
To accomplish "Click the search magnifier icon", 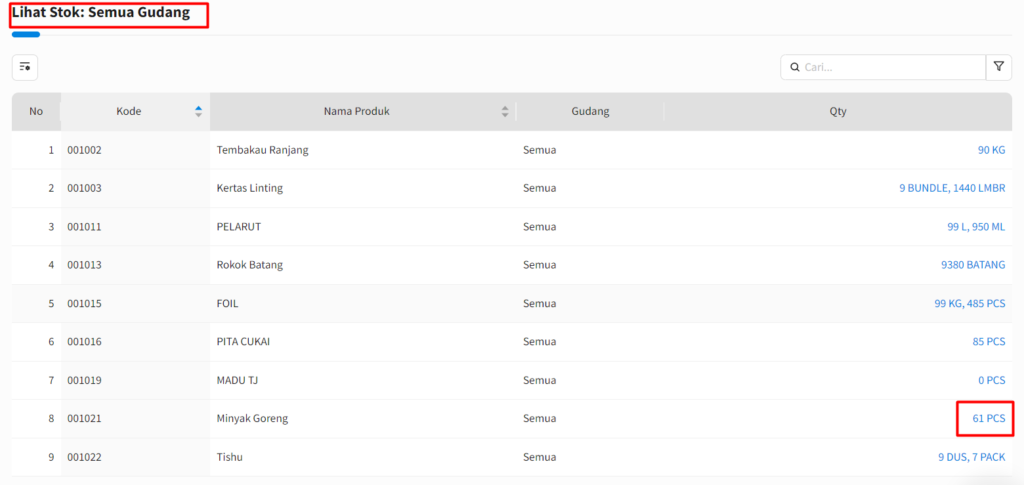I will click(795, 67).
